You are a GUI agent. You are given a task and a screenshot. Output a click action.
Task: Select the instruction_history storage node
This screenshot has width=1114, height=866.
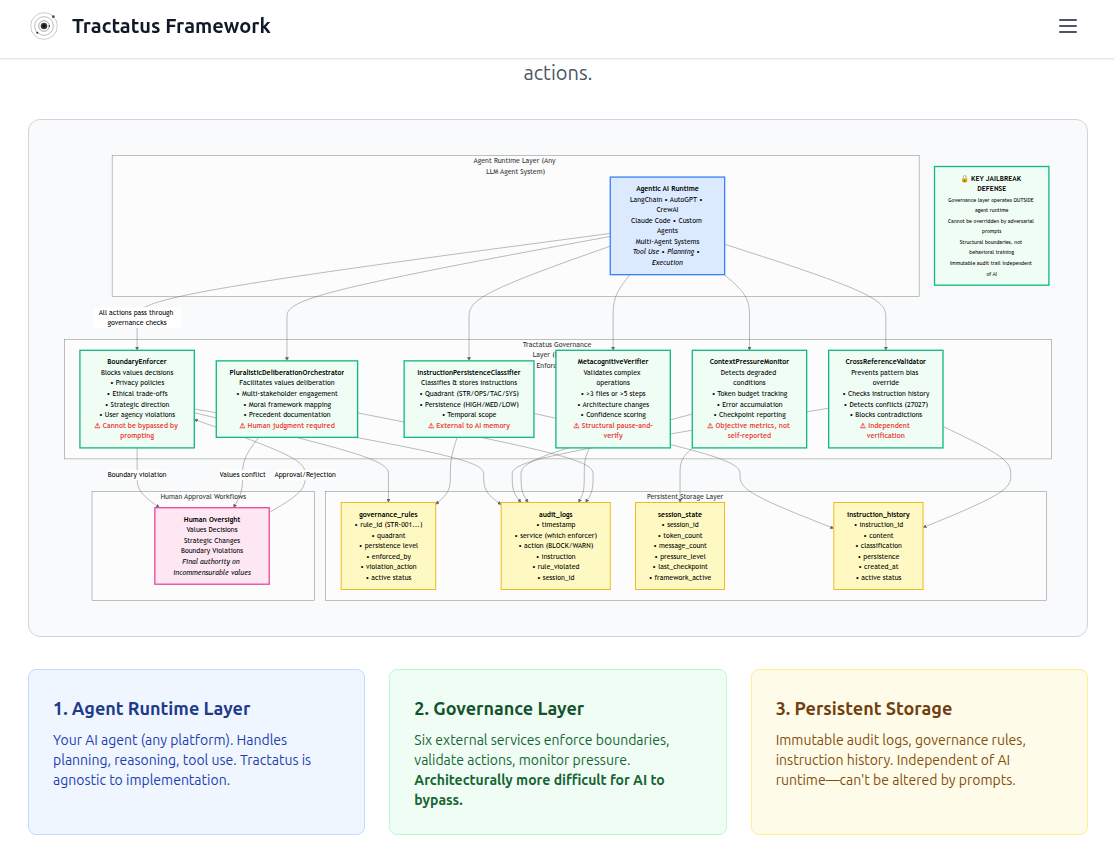coord(879,546)
